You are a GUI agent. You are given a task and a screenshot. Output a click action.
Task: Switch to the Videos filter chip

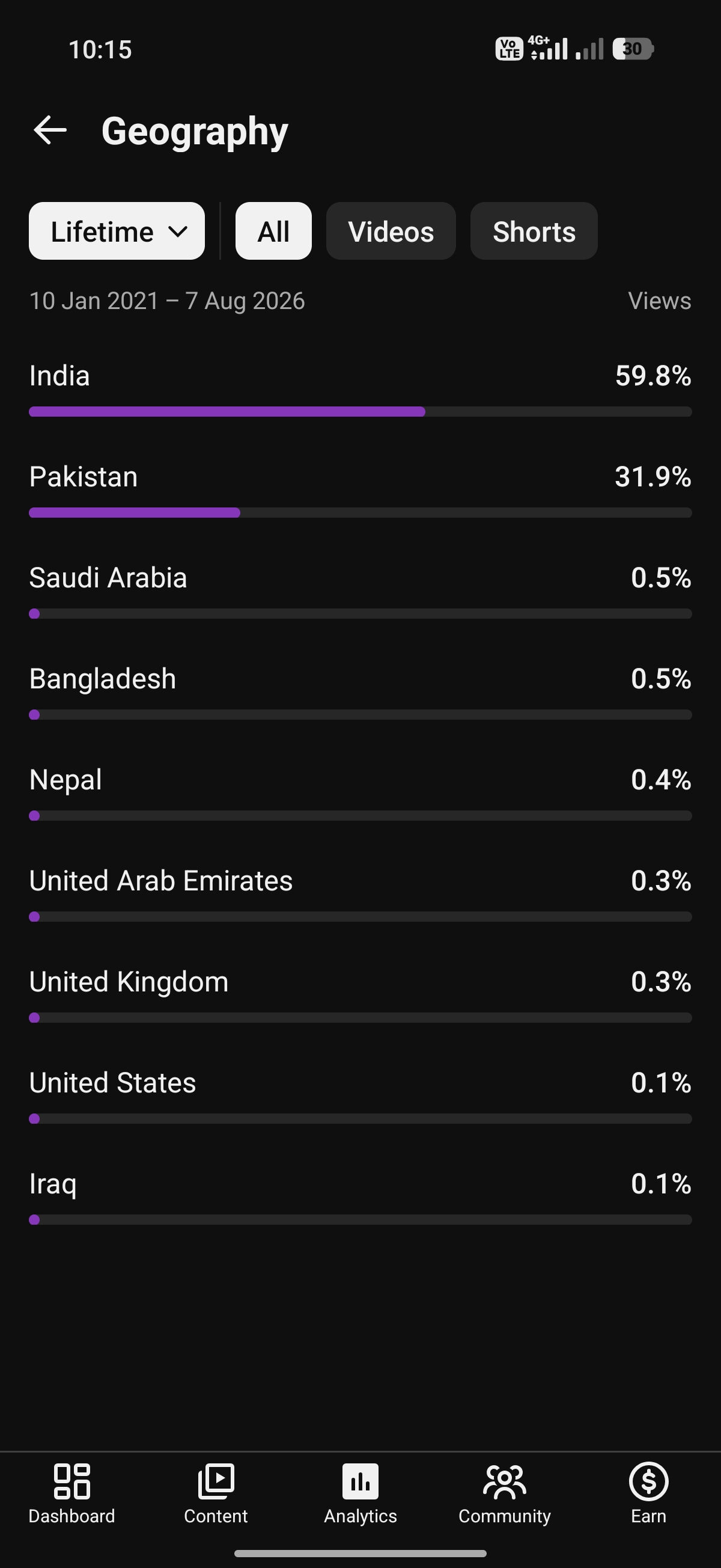tap(391, 231)
